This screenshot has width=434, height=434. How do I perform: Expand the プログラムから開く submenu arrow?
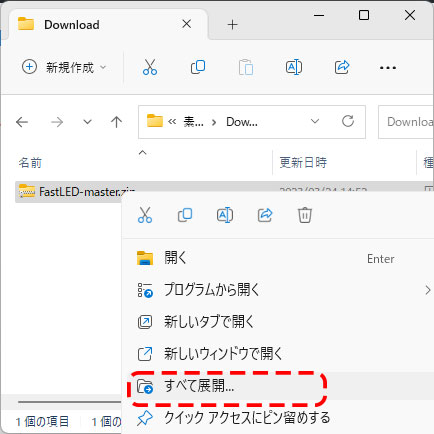tap(428, 290)
